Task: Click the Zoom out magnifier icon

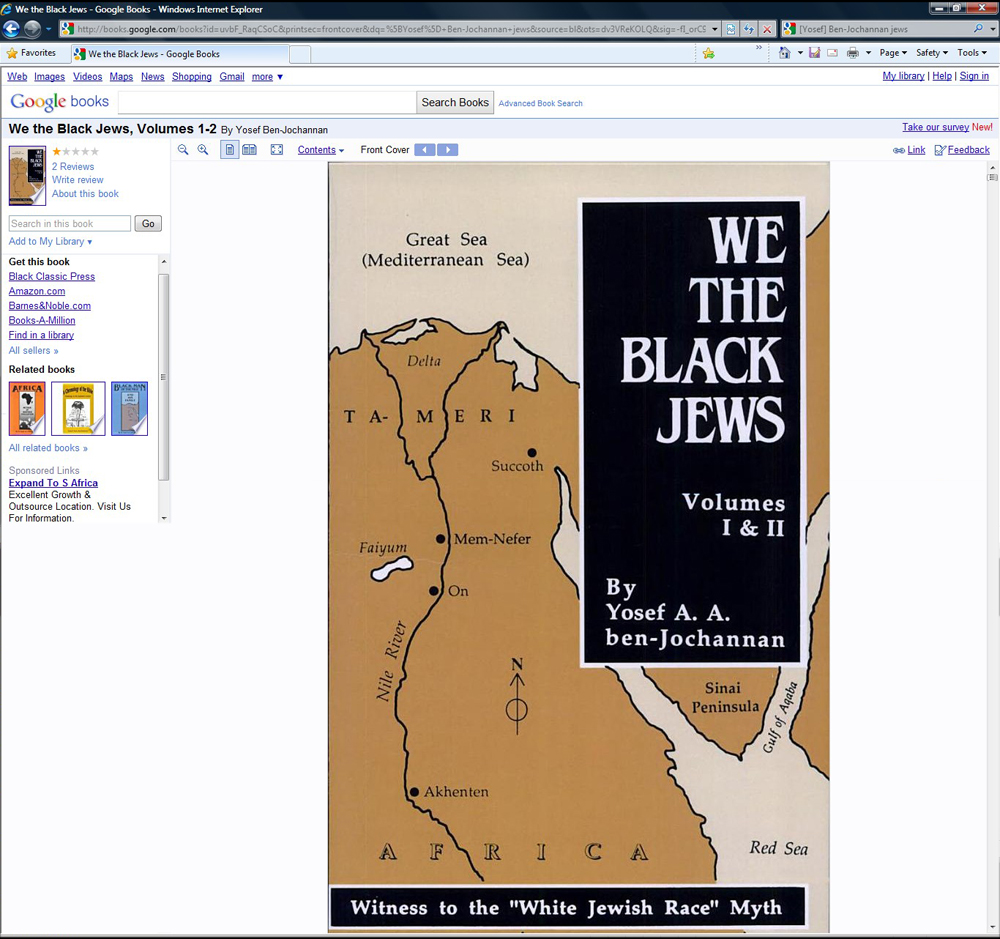Action: click(183, 150)
